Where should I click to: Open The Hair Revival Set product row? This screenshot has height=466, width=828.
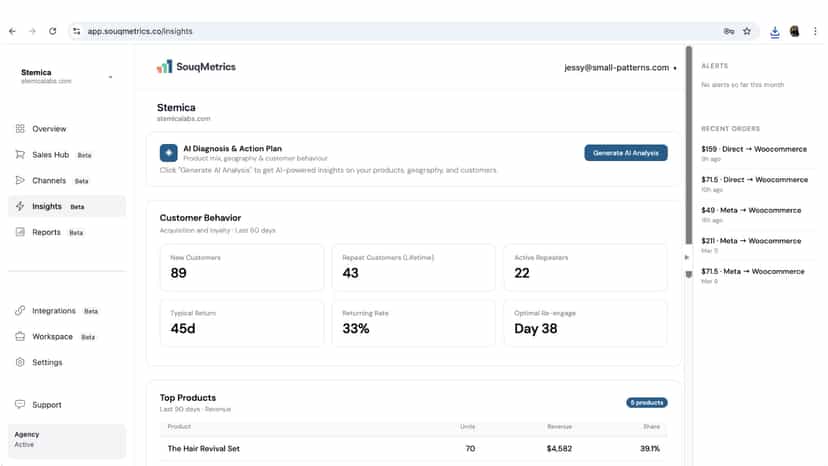tap(413, 449)
